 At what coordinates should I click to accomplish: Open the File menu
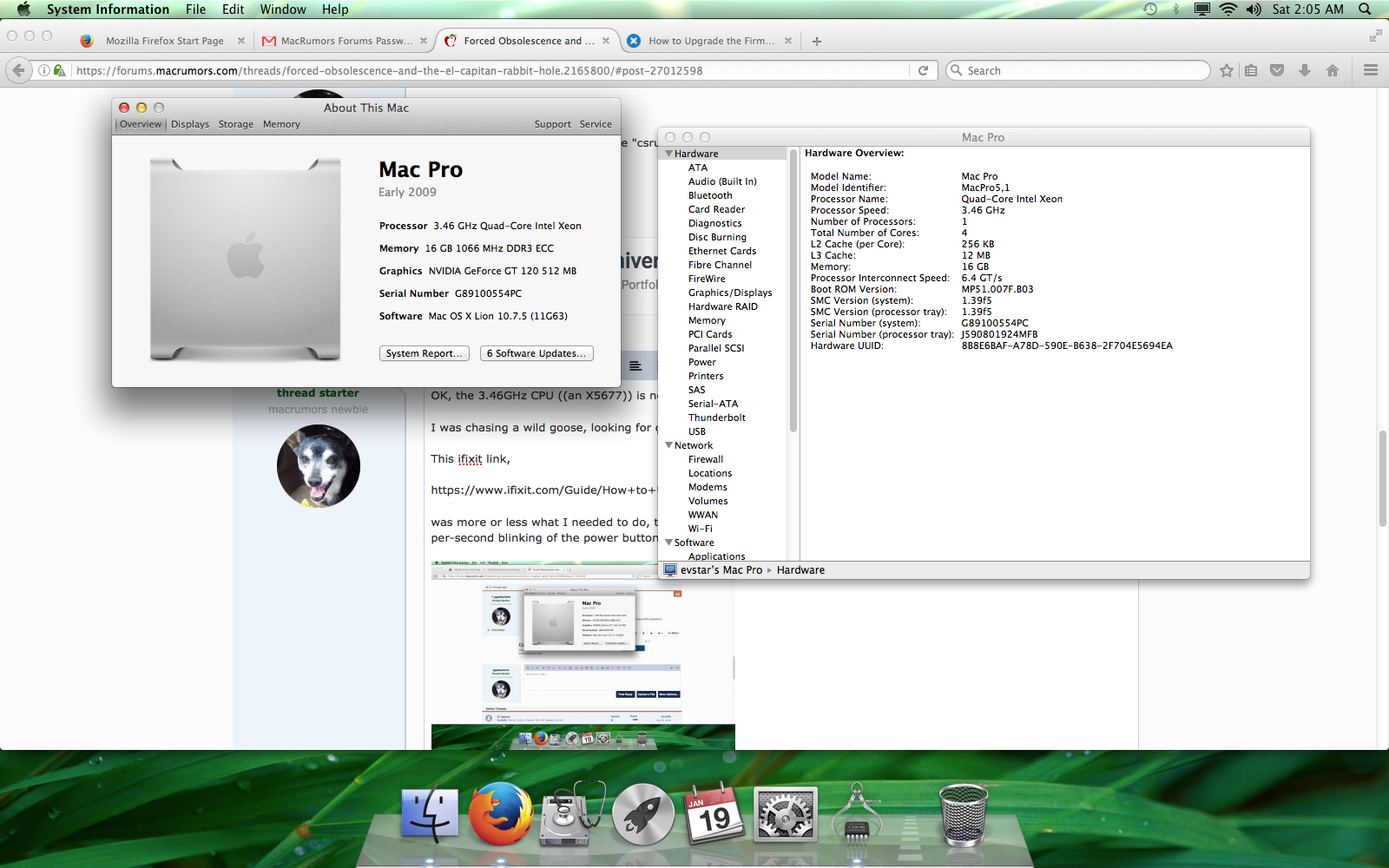195,10
